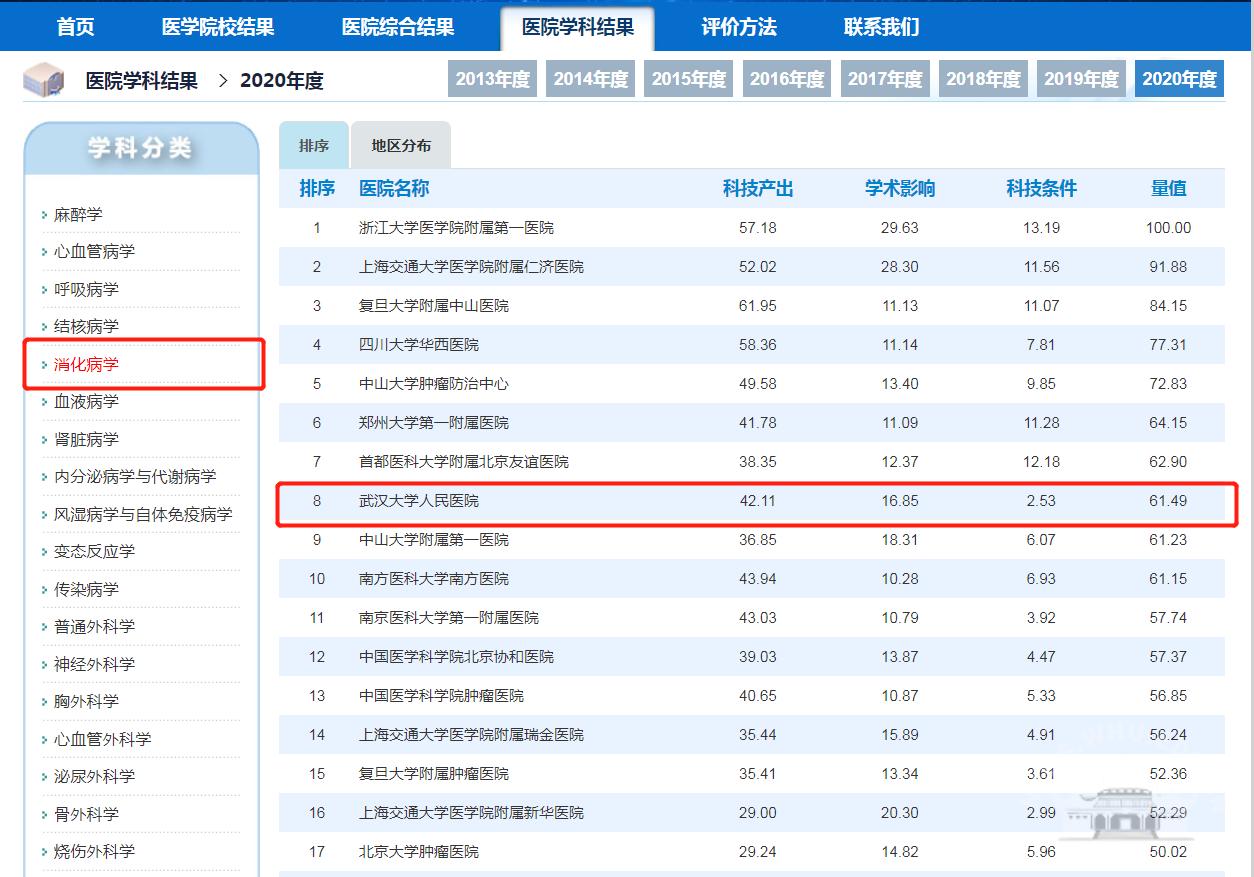Open 内分泌病学与代谢病学 category
Screen dimensions: 1254x877
point(134,477)
